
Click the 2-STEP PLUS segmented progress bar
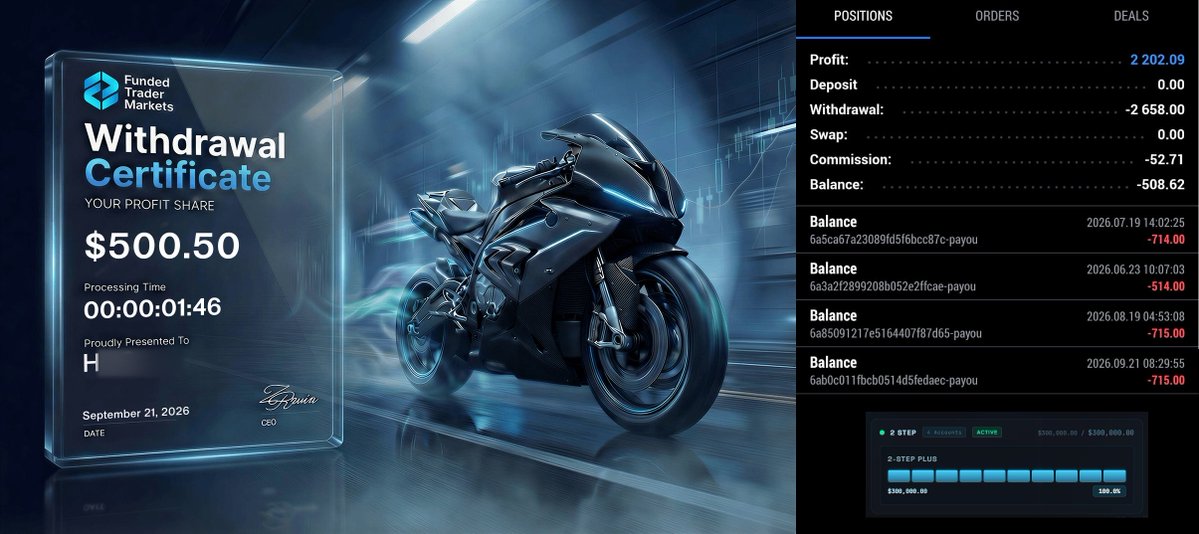click(1007, 476)
